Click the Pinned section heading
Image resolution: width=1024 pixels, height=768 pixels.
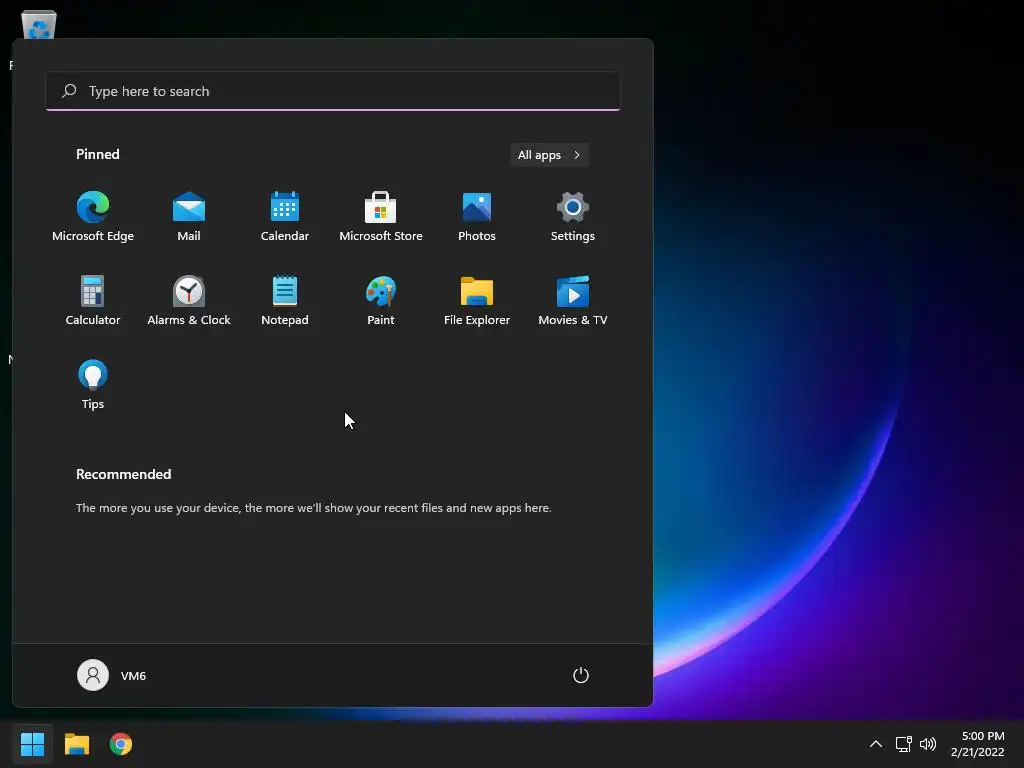(x=97, y=154)
